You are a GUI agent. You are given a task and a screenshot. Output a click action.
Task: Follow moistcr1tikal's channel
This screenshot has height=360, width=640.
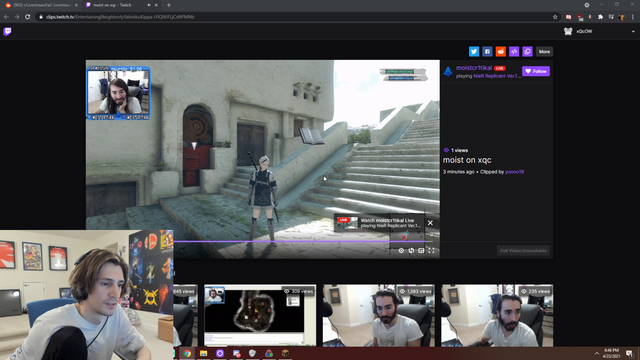pyautogui.click(x=536, y=71)
